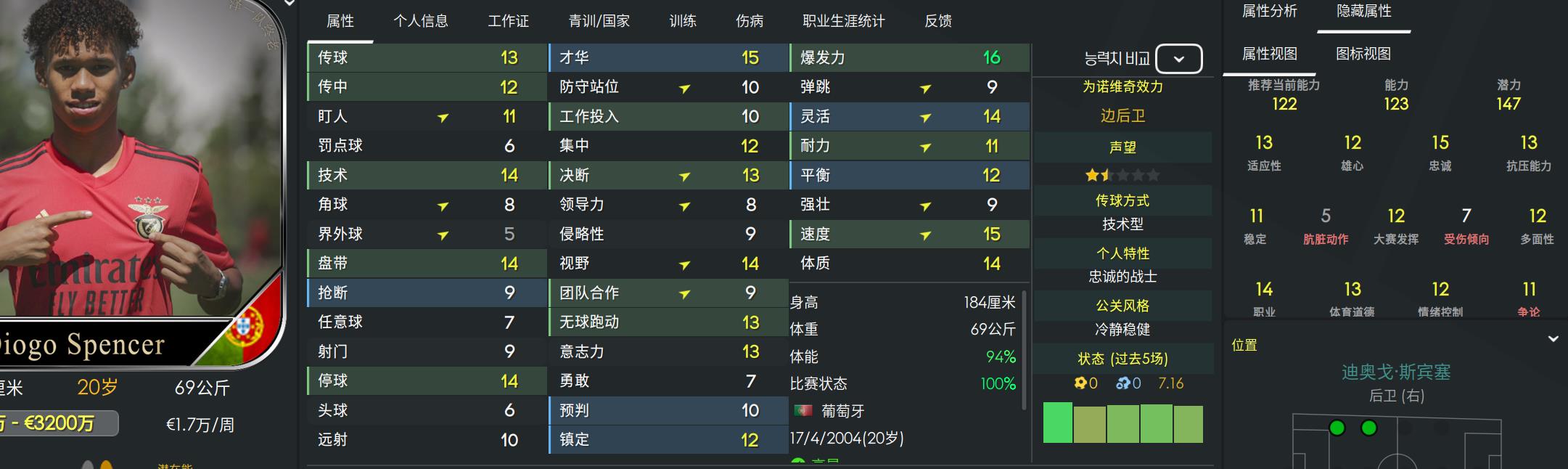
Task: Click the Portugal flag beside 葡萄牙
Action: (803, 411)
